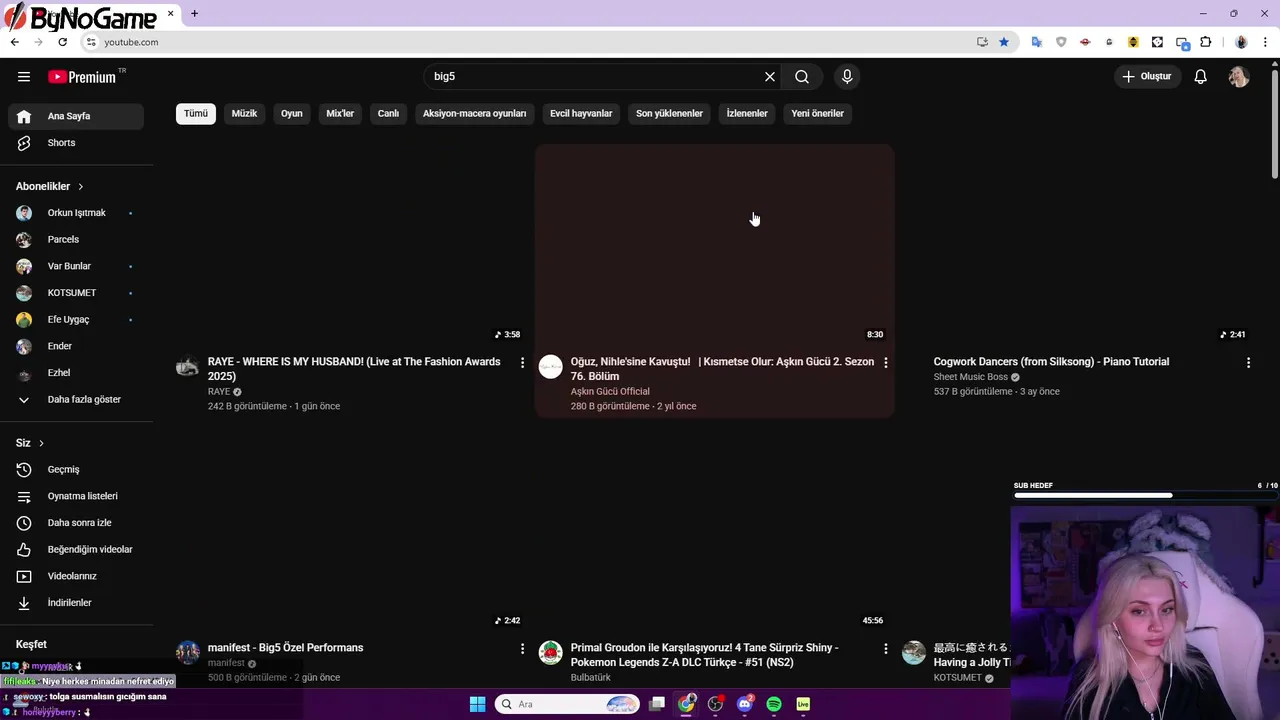
Task: Bookmark this page with the star
Action: tap(1004, 42)
